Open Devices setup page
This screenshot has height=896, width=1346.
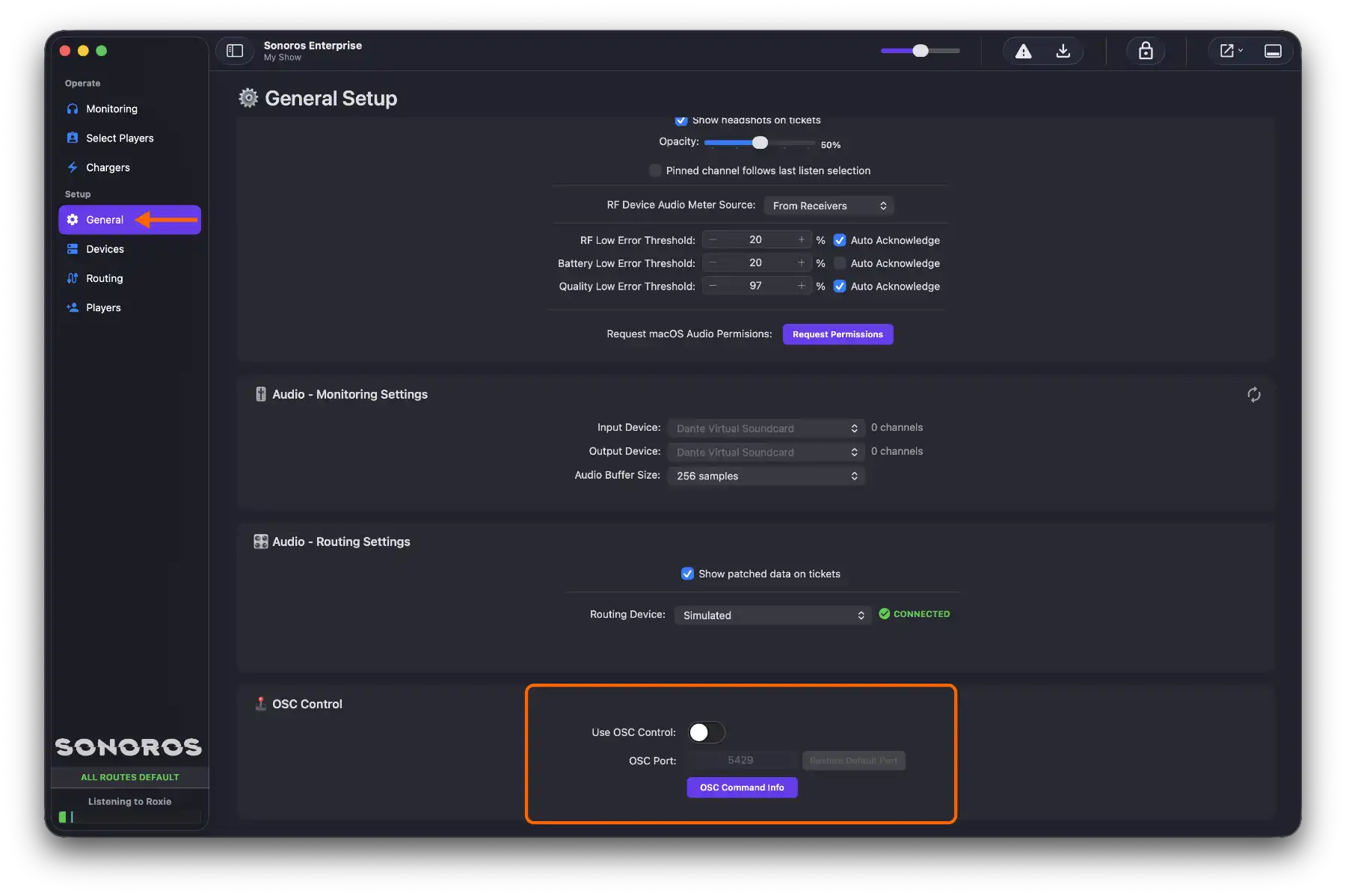point(129,249)
